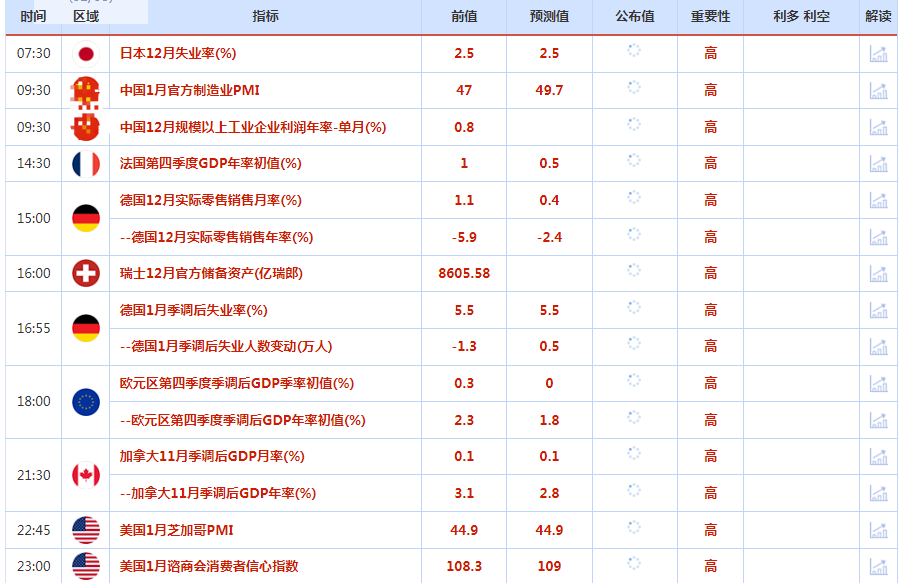Open the 中国1月官方制造业PMI indicator link
Screen dimensions: 910x583
(x=190, y=90)
